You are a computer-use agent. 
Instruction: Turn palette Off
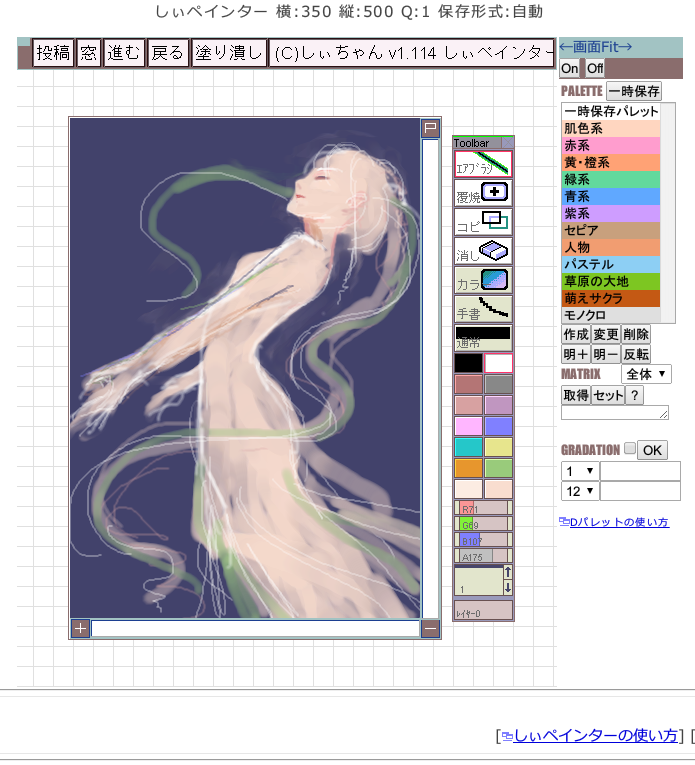coord(595,68)
